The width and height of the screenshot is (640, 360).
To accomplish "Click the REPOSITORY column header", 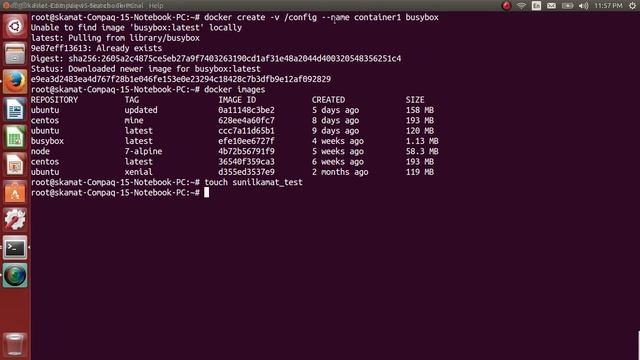I will (x=54, y=100).
